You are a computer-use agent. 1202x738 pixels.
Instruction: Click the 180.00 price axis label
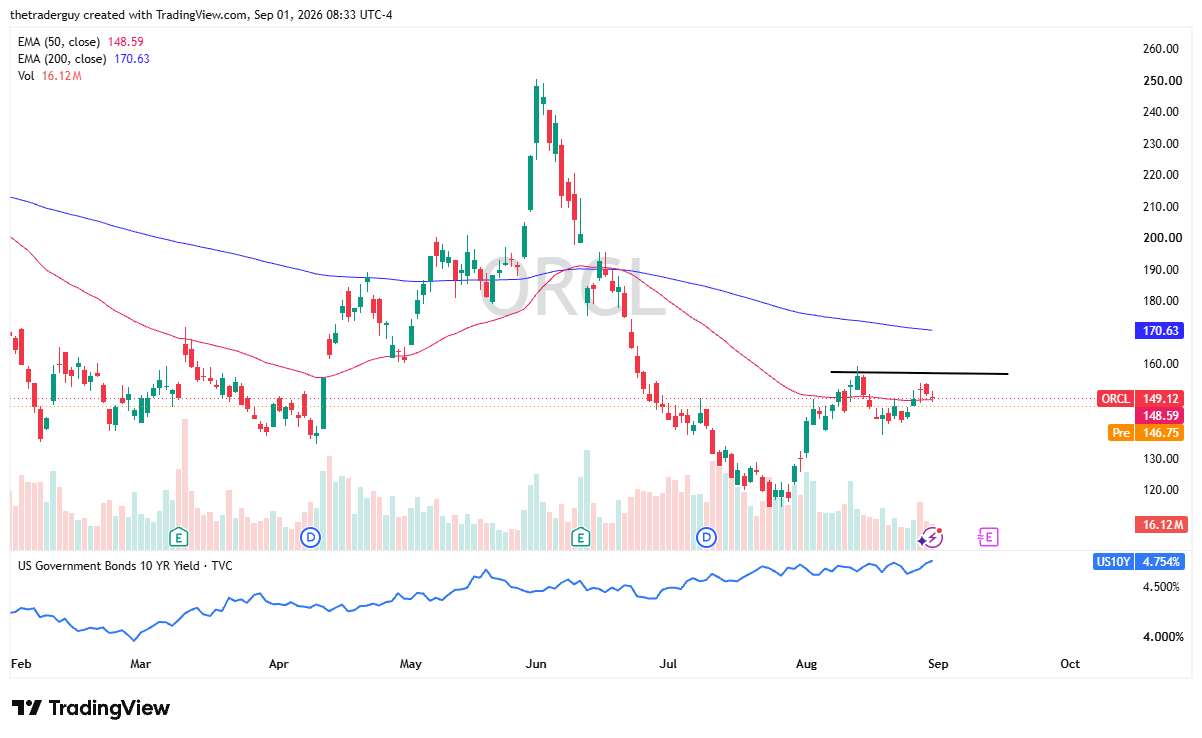pos(1161,301)
